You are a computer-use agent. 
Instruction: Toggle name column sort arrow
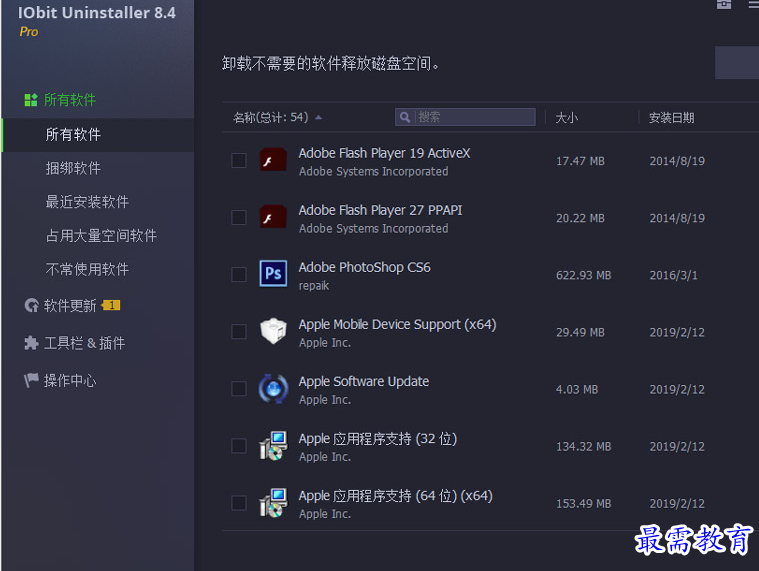[319, 117]
